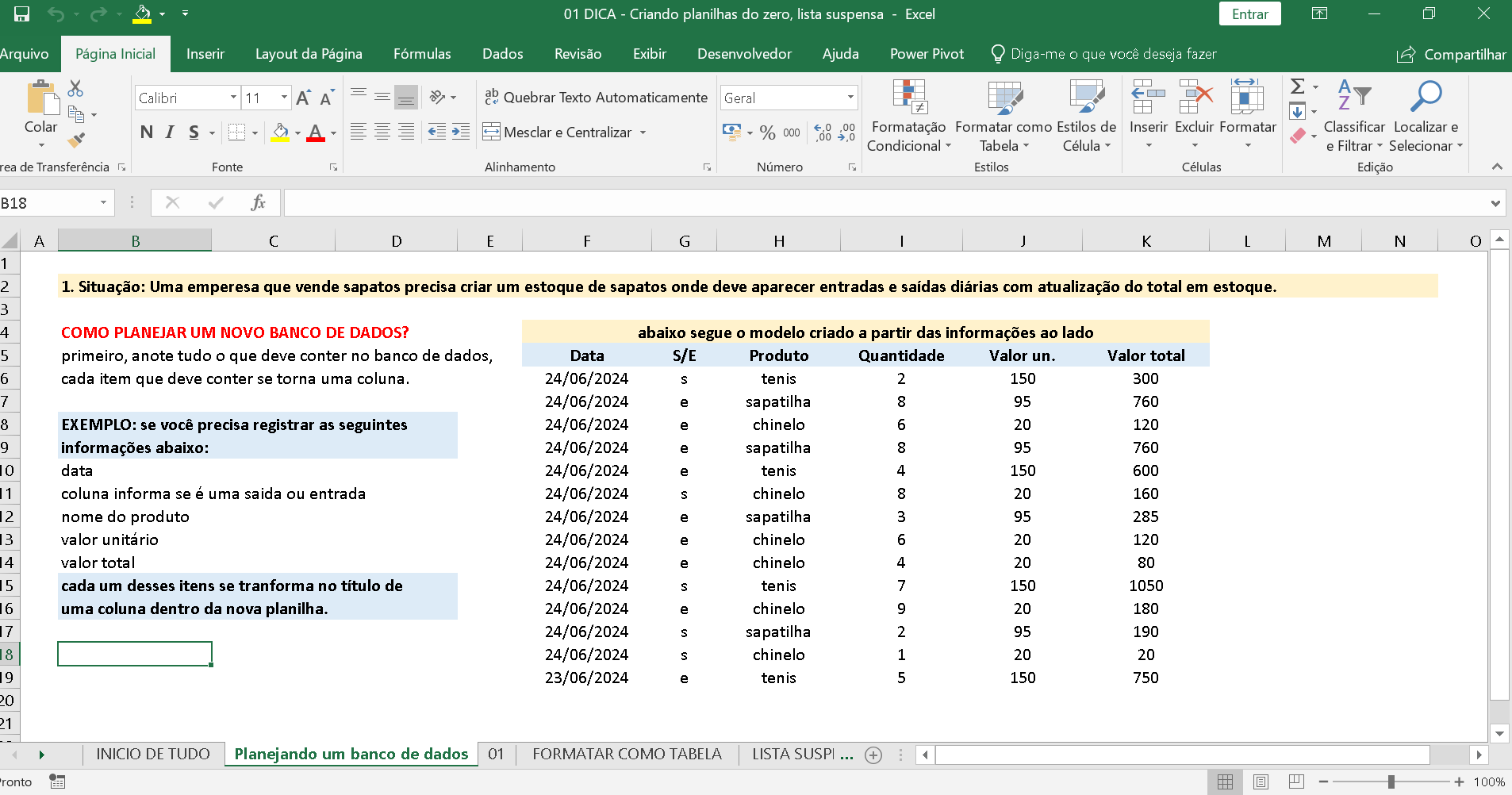Click Quebrar Texto Automaticamente
The height and width of the screenshot is (795, 1512).
[x=596, y=97]
